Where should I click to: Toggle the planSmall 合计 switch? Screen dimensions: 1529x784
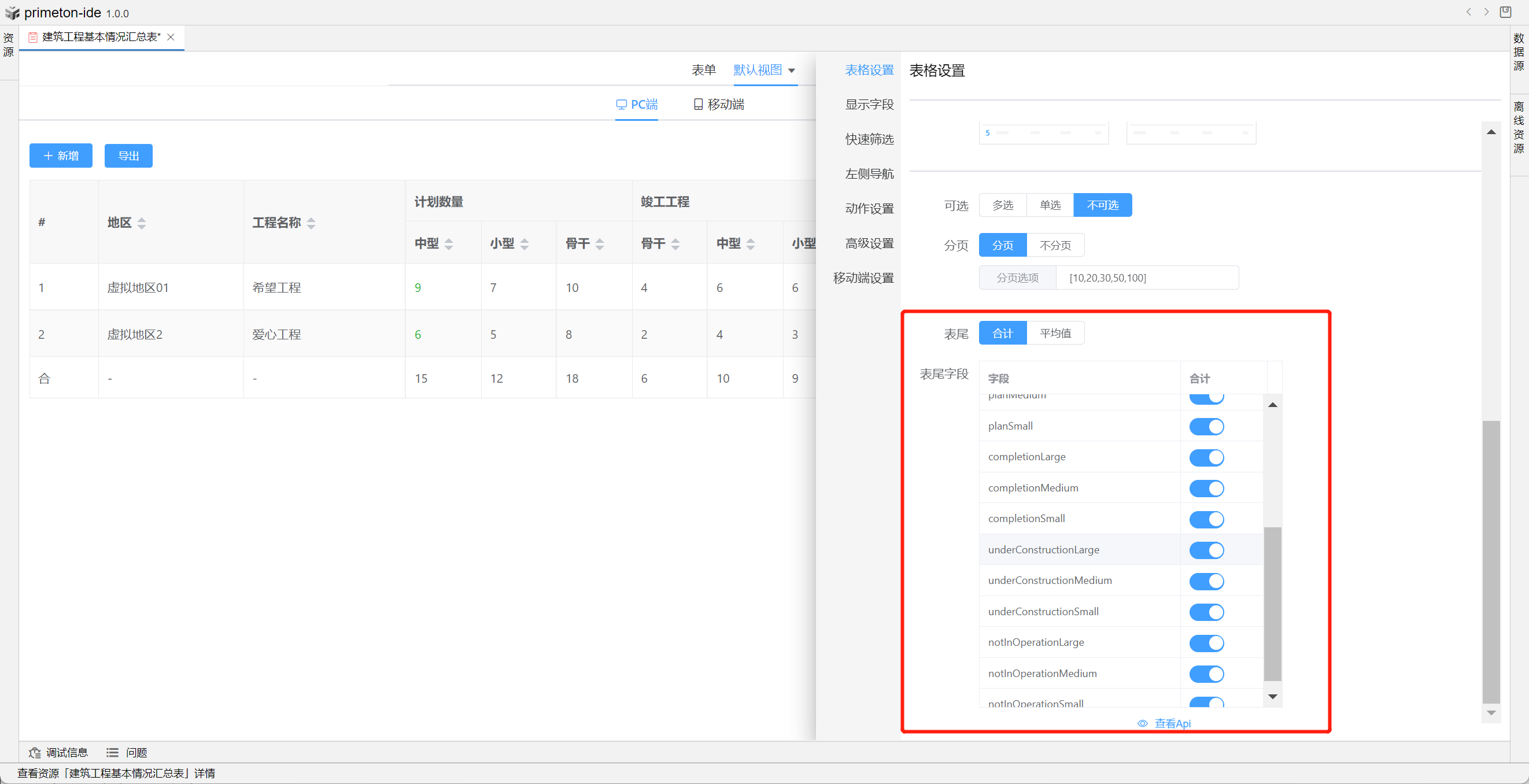click(1206, 427)
